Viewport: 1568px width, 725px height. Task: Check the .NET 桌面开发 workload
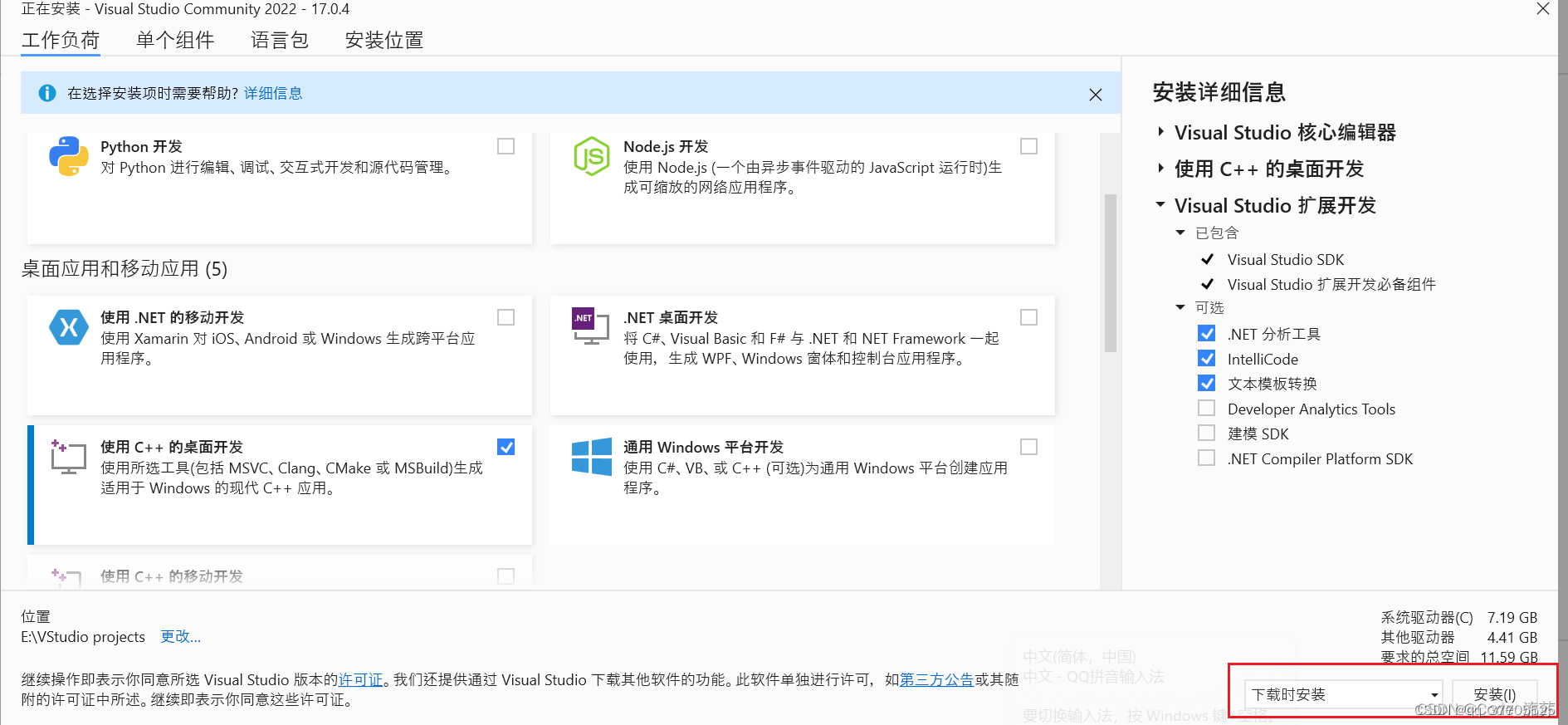[x=1028, y=317]
